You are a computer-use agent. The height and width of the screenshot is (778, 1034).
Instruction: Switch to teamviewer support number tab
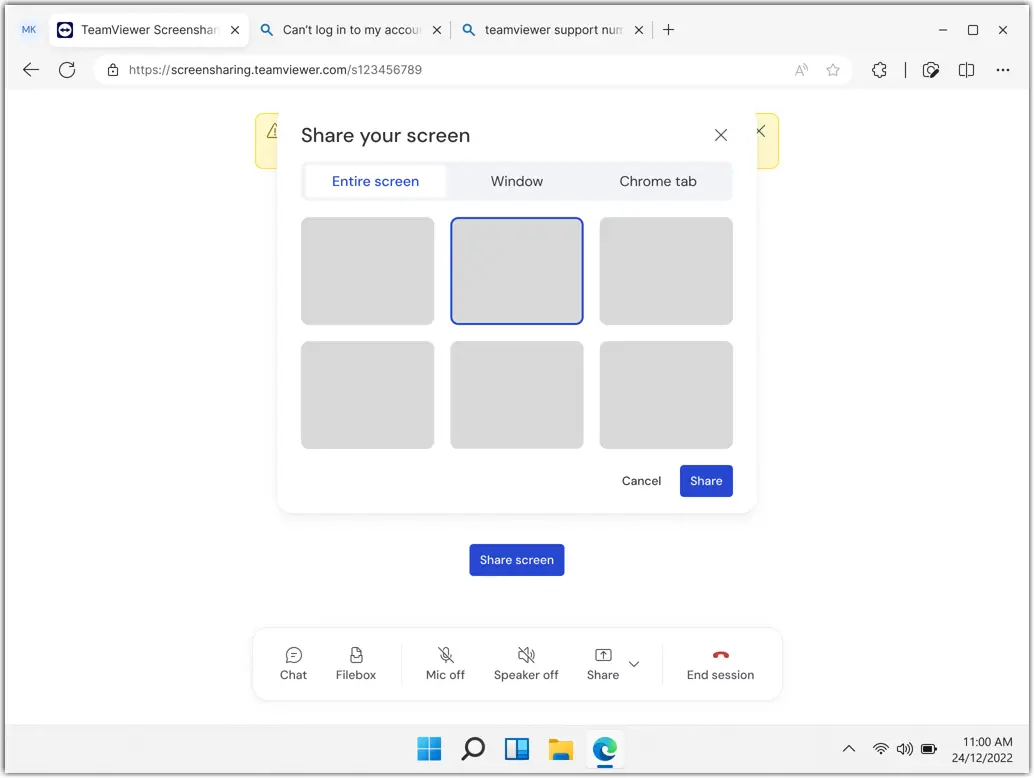553,30
